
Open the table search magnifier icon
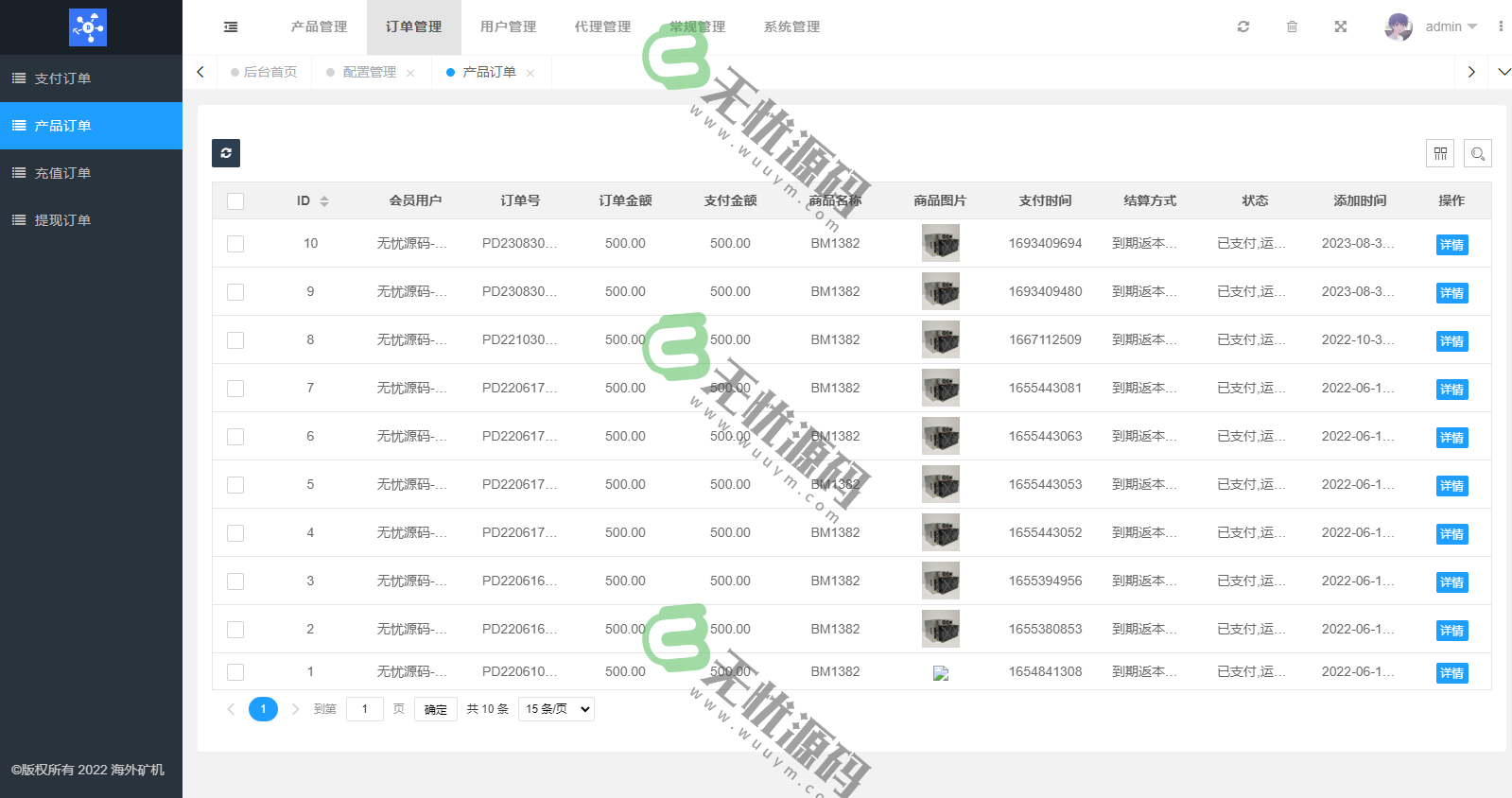click(1478, 153)
